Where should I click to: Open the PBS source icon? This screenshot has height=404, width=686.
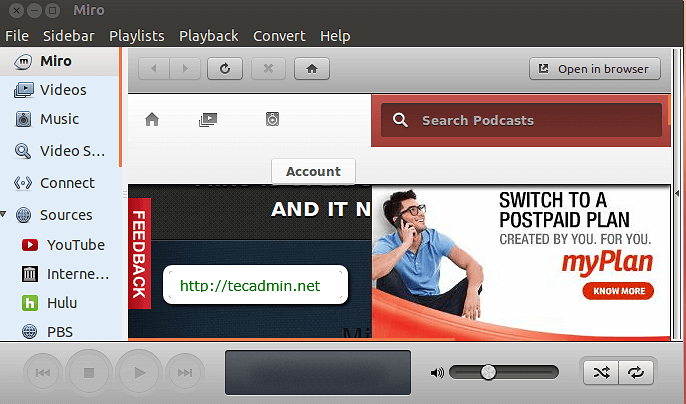coord(29,331)
